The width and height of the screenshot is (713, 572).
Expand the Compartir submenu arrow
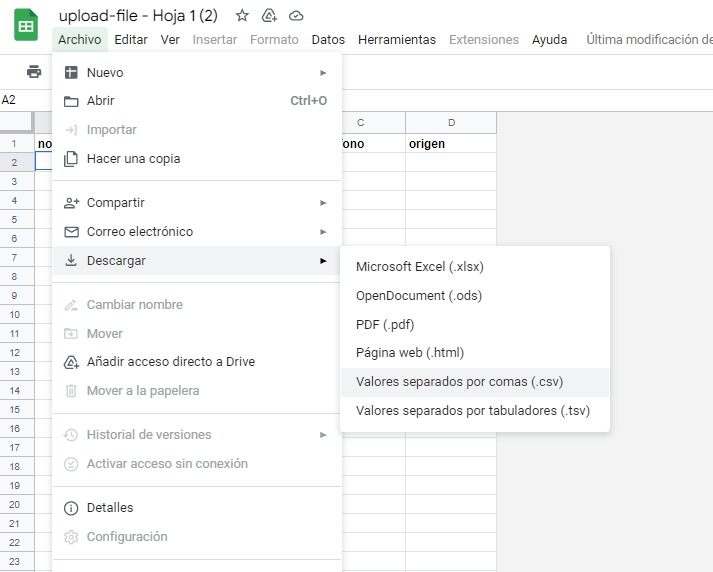pos(323,203)
